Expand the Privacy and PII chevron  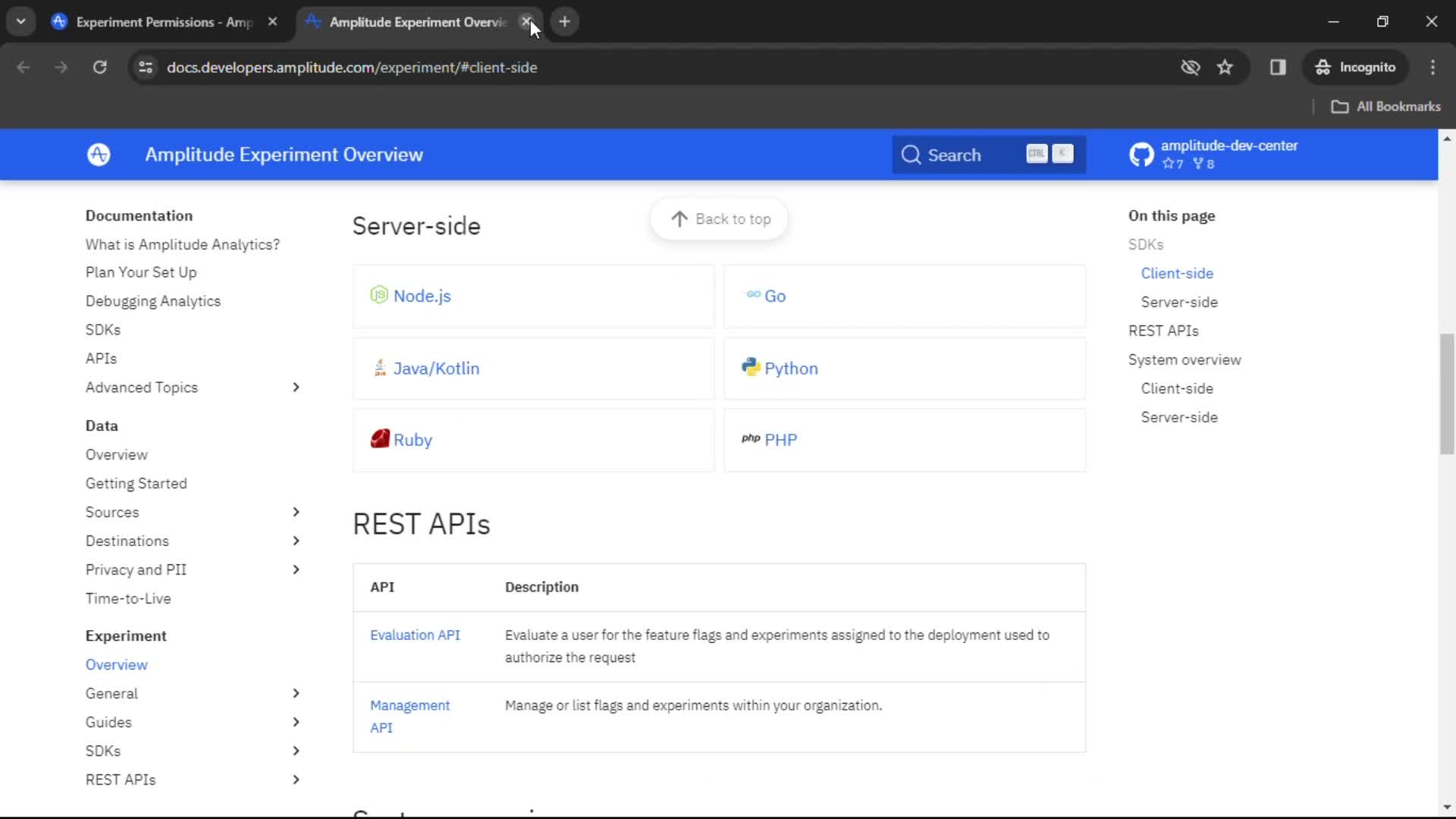click(x=296, y=570)
